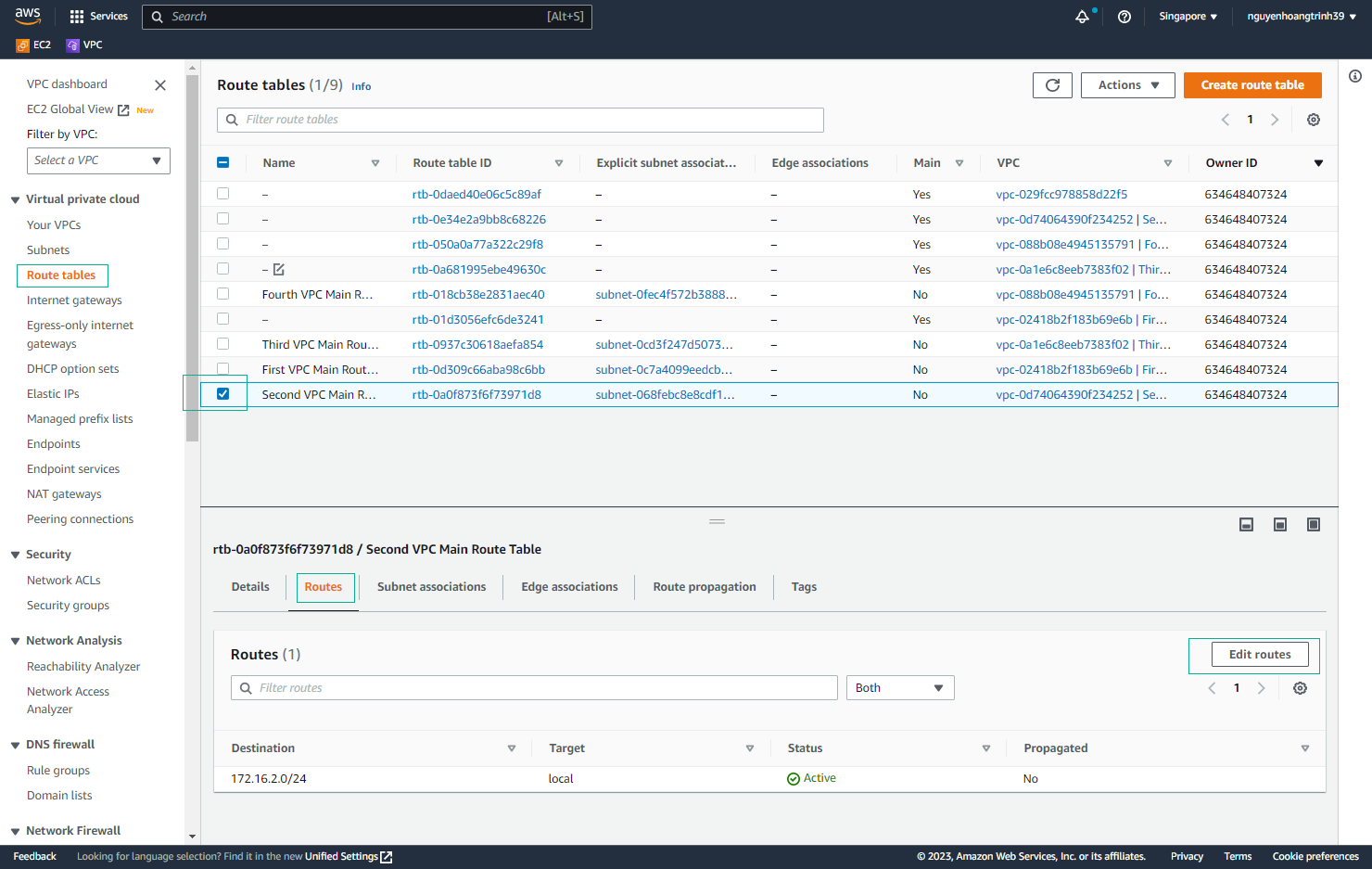Open Cookie preferences in footer

1315,857
